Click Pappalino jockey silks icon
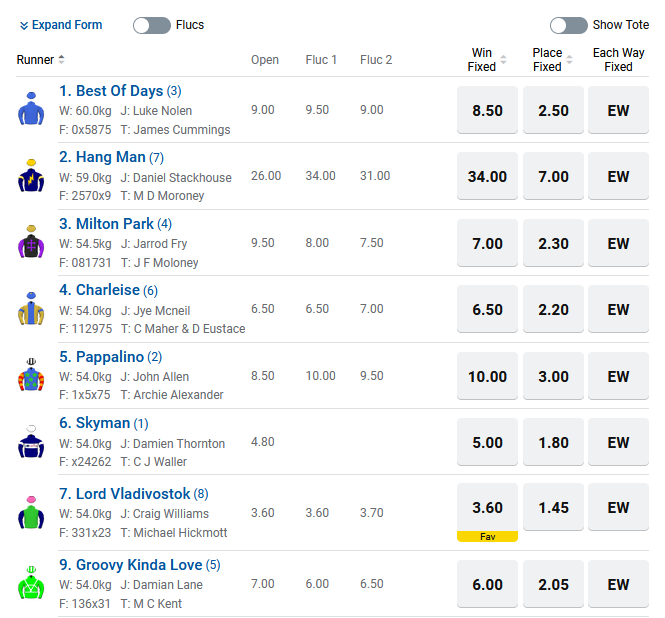 coord(32,375)
